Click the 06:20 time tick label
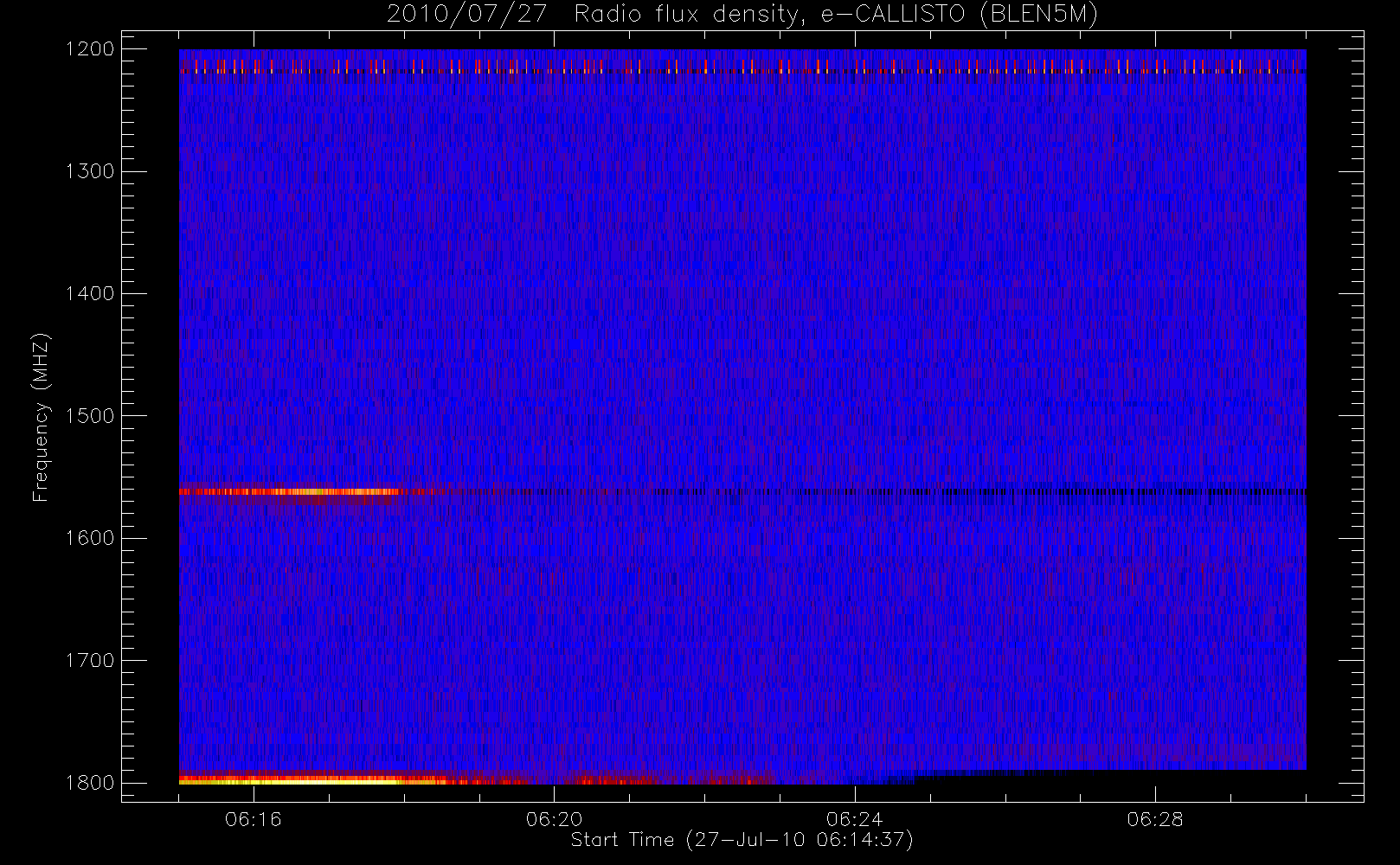Image resolution: width=1400 pixels, height=865 pixels. 555,819
